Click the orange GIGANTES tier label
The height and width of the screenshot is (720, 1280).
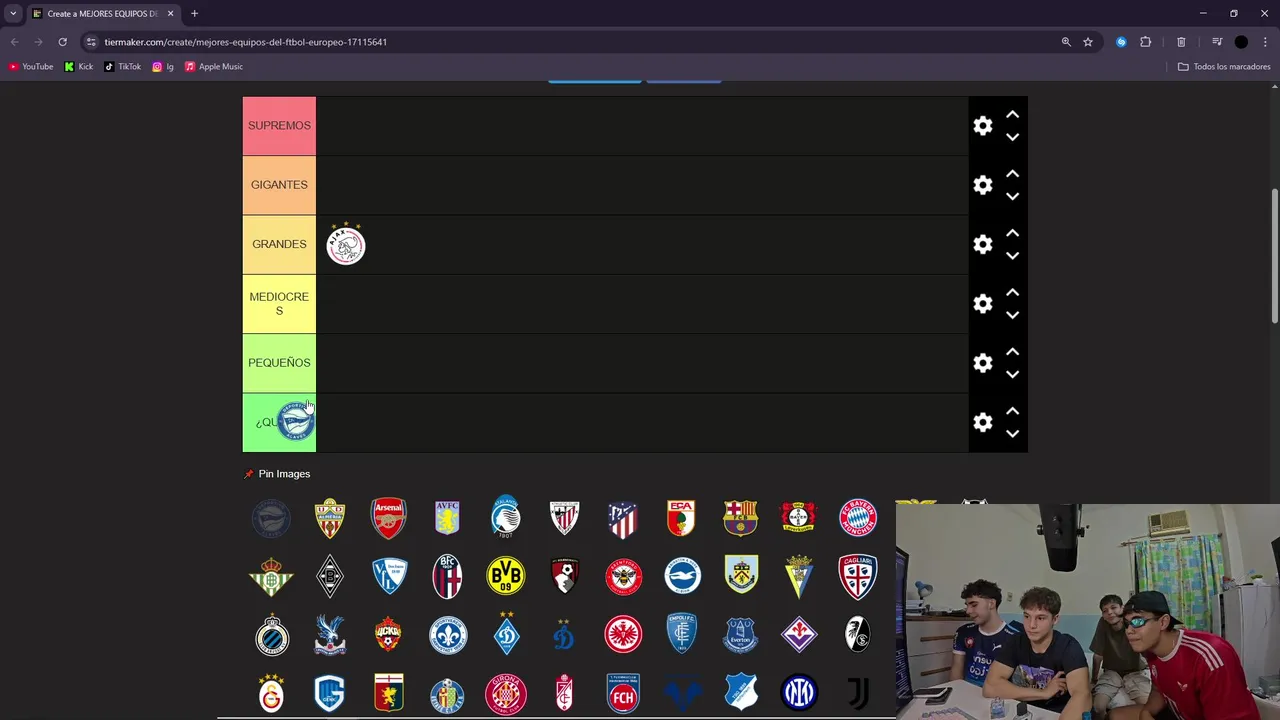(279, 185)
